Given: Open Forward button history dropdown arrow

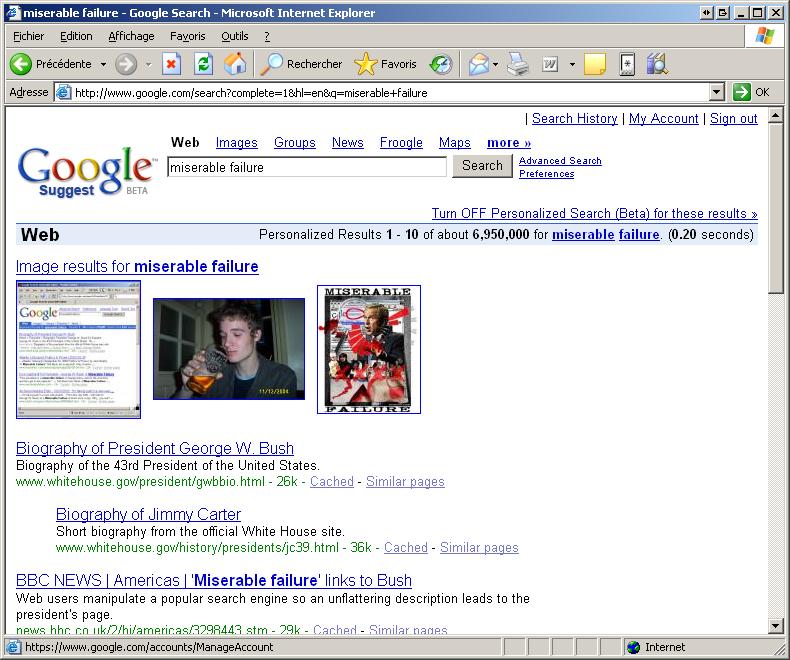Looking at the screenshot, I should coord(149,64).
